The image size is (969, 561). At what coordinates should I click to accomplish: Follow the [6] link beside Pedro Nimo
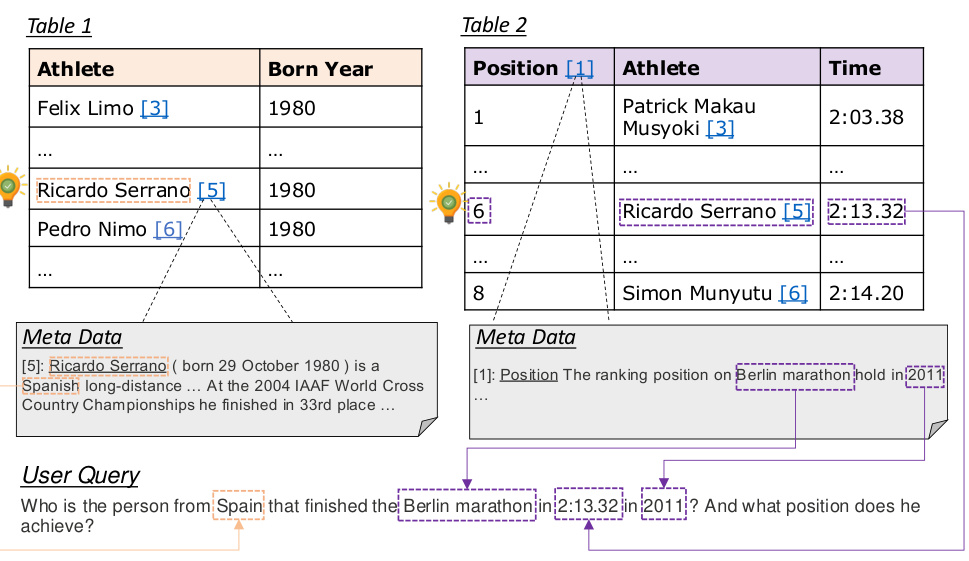[168, 229]
